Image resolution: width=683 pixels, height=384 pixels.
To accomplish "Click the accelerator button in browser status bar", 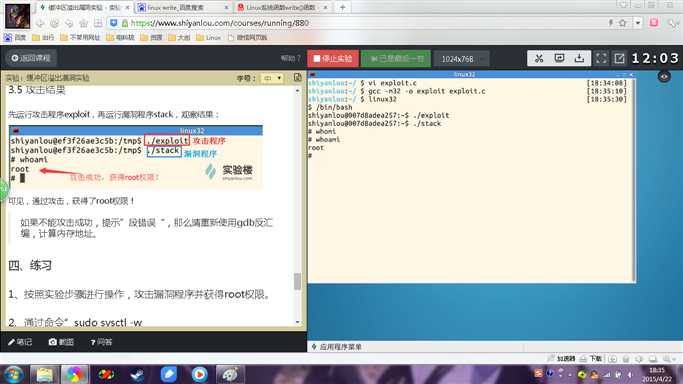I will point(561,359).
